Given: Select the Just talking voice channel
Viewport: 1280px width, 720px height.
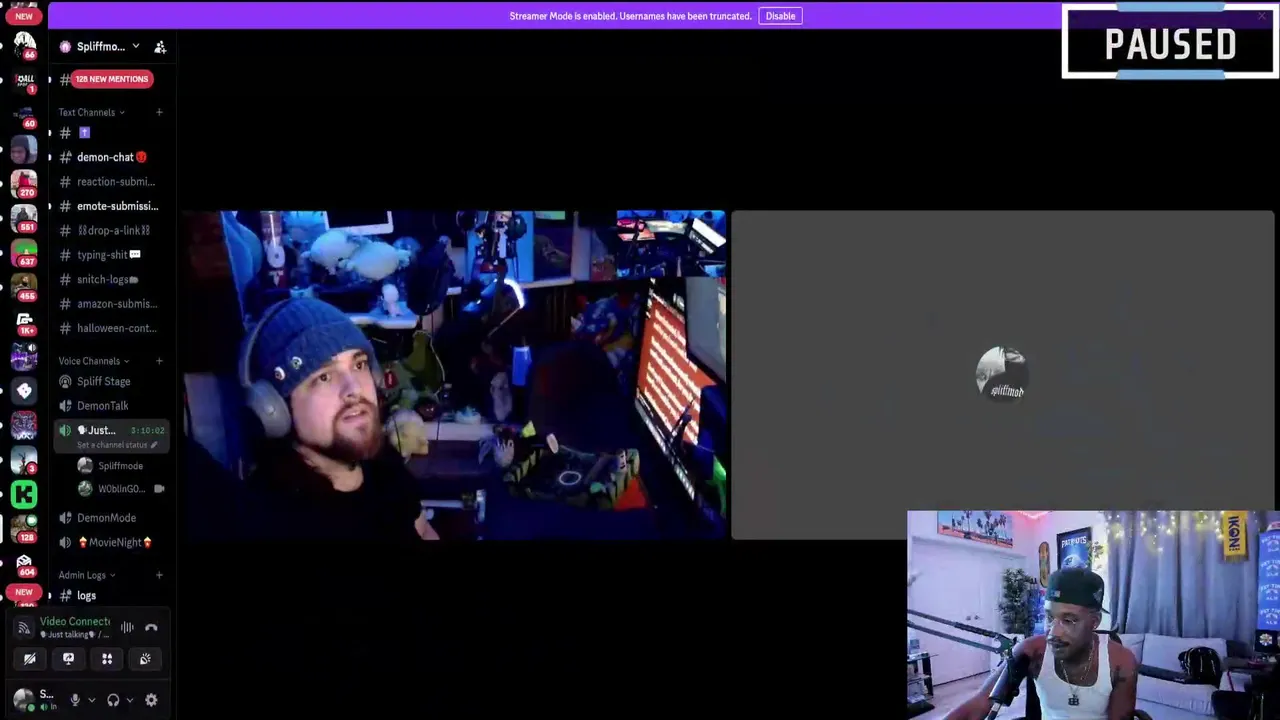Looking at the screenshot, I should pos(111,436).
